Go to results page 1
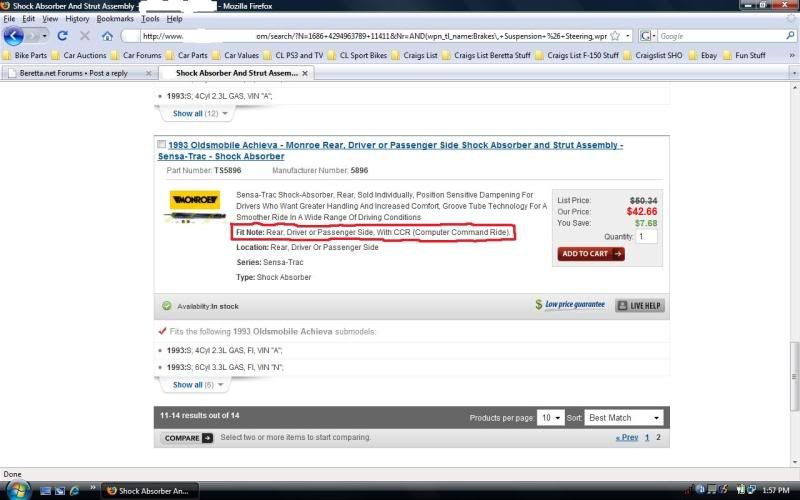 (x=647, y=437)
